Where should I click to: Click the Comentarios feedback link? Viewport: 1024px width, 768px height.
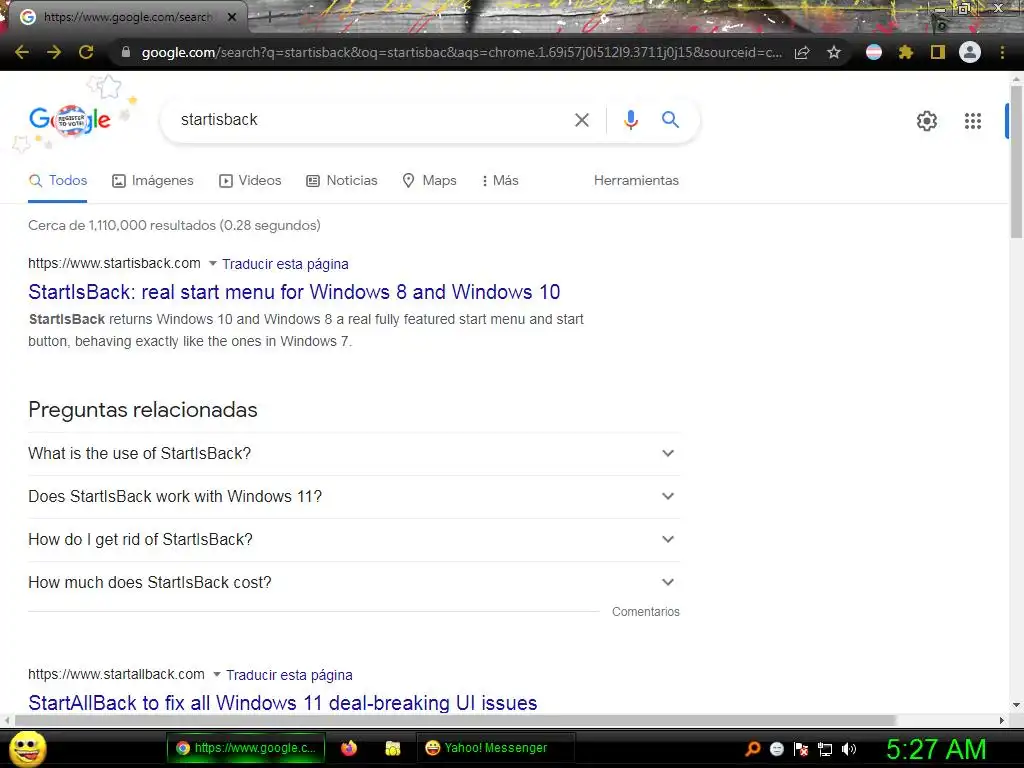(x=646, y=612)
